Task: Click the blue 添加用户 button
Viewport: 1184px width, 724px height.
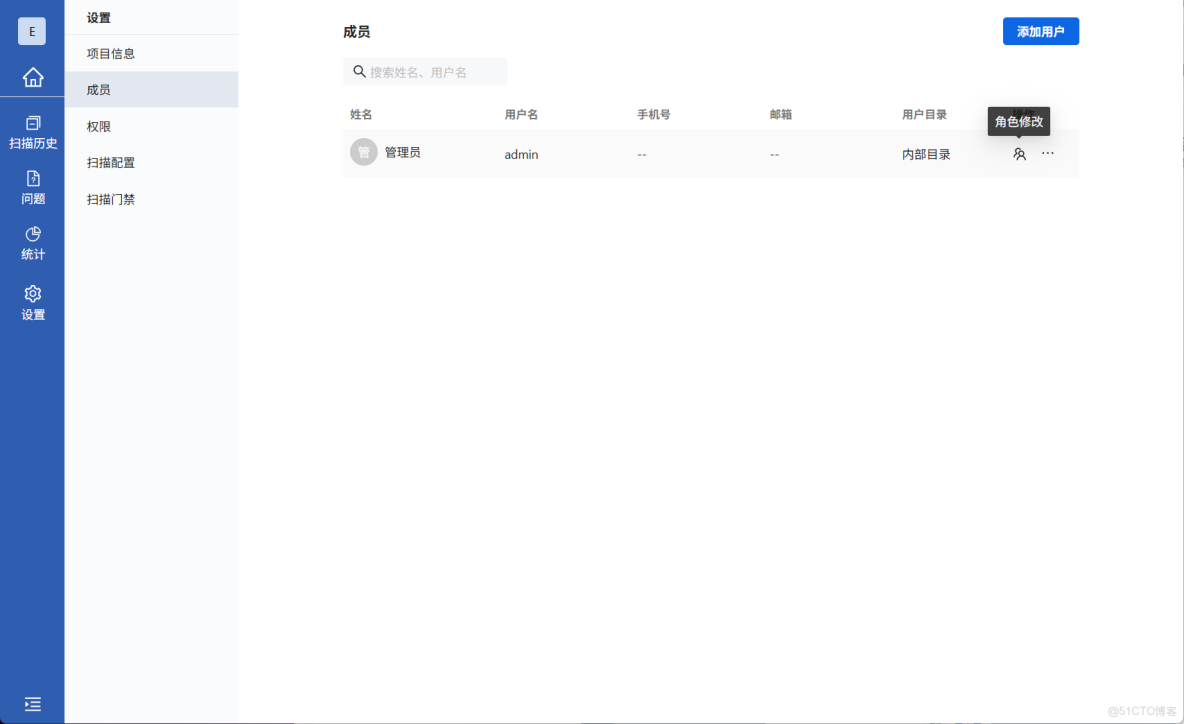Action: (1040, 31)
